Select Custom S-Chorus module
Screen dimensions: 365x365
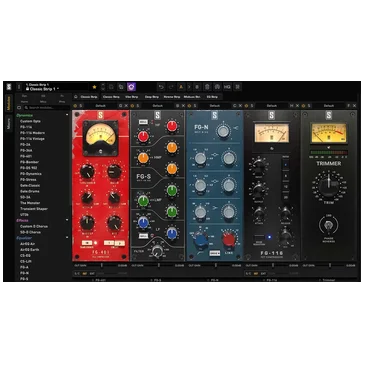(x=34, y=226)
